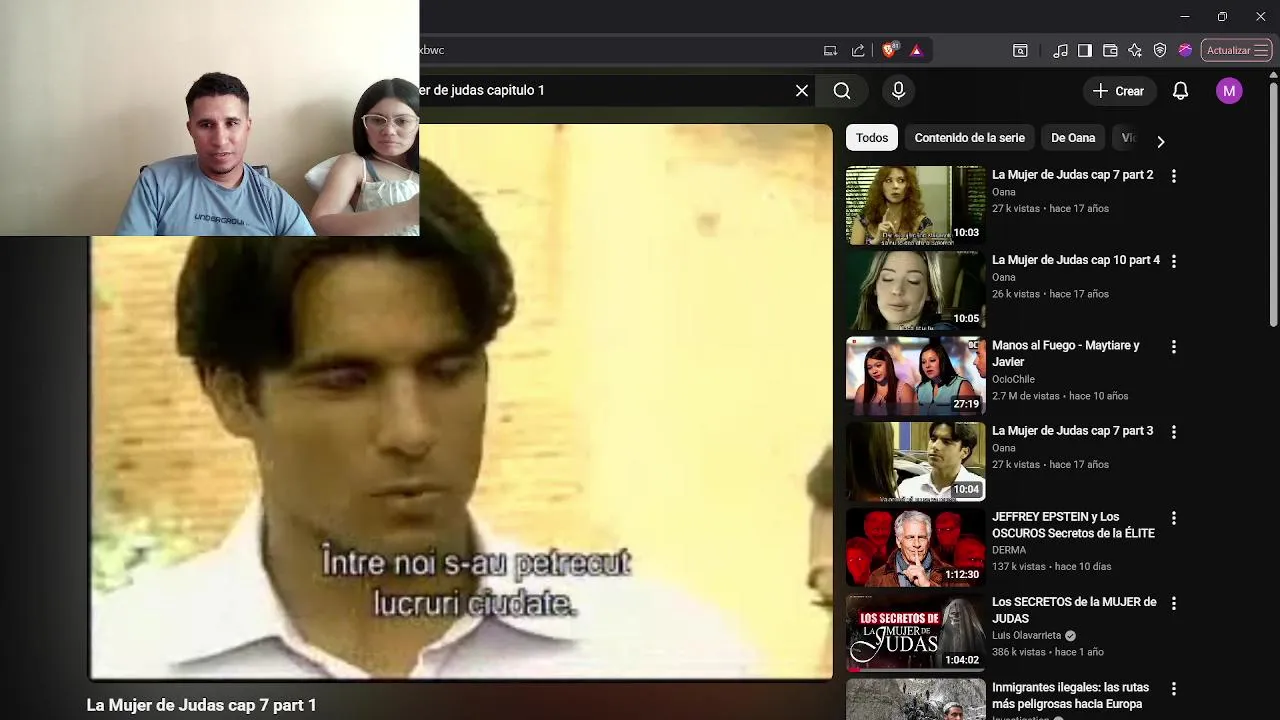Open options for JEFFREY EPSTEIN video
The height and width of the screenshot is (720, 1280).
(x=1174, y=518)
